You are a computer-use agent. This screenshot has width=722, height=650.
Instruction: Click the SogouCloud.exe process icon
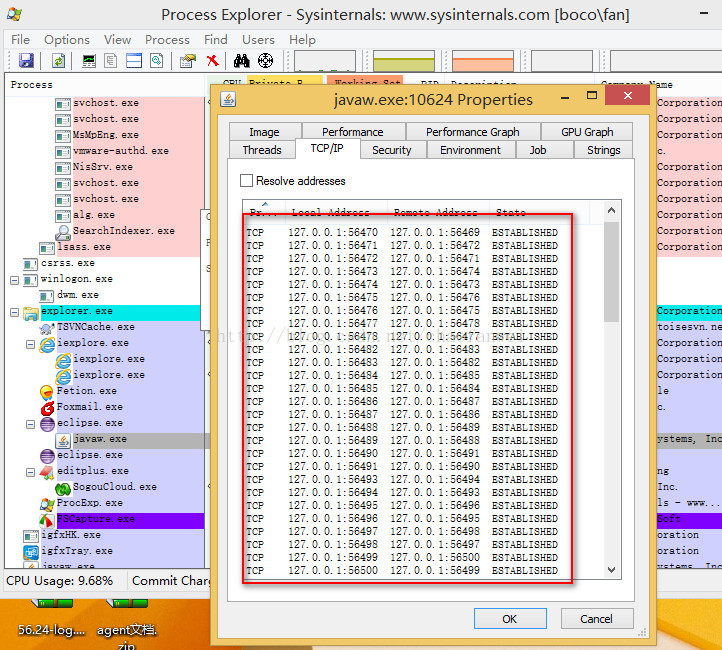tap(63, 488)
